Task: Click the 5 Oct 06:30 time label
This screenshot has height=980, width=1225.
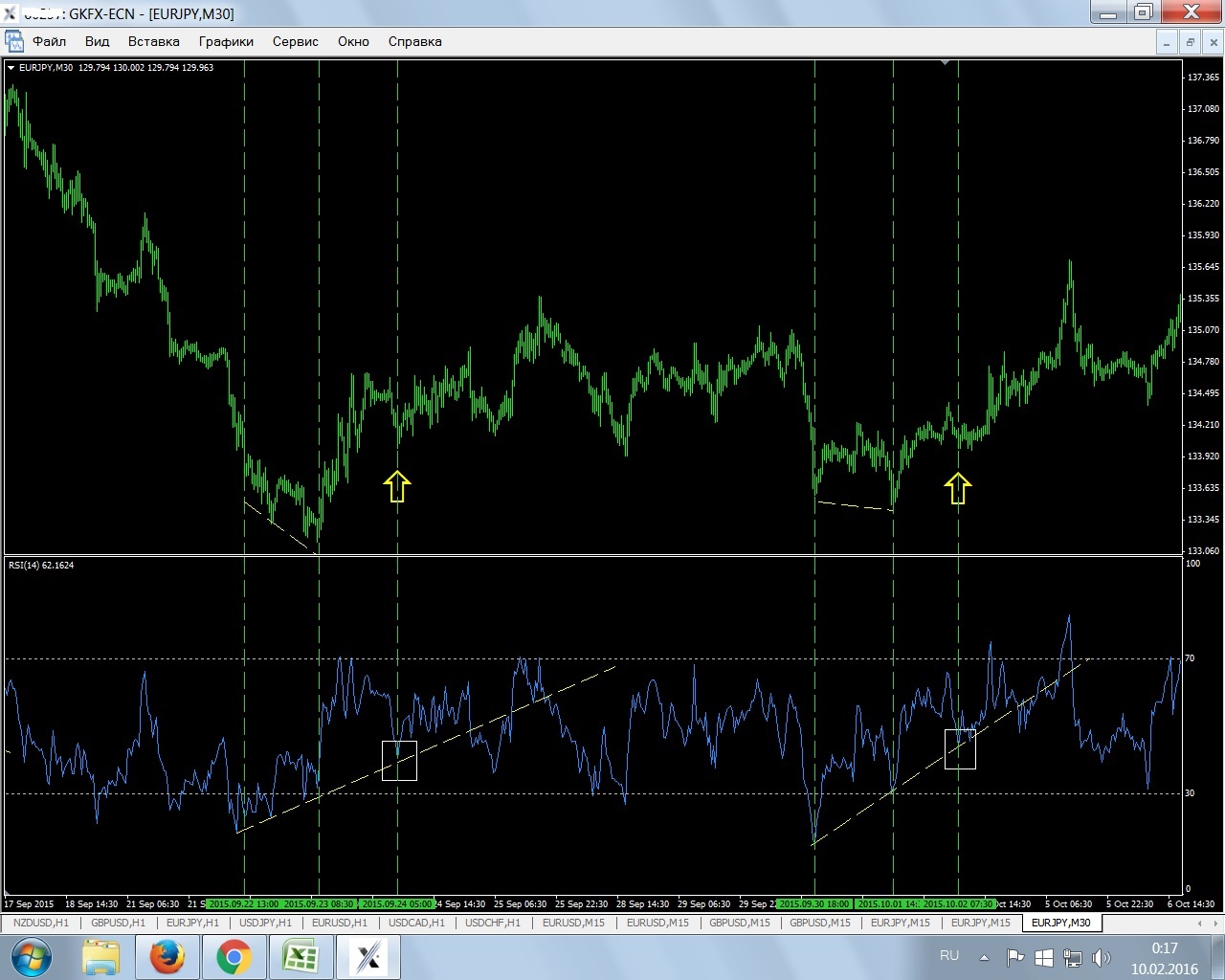Action: (x=1068, y=903)
